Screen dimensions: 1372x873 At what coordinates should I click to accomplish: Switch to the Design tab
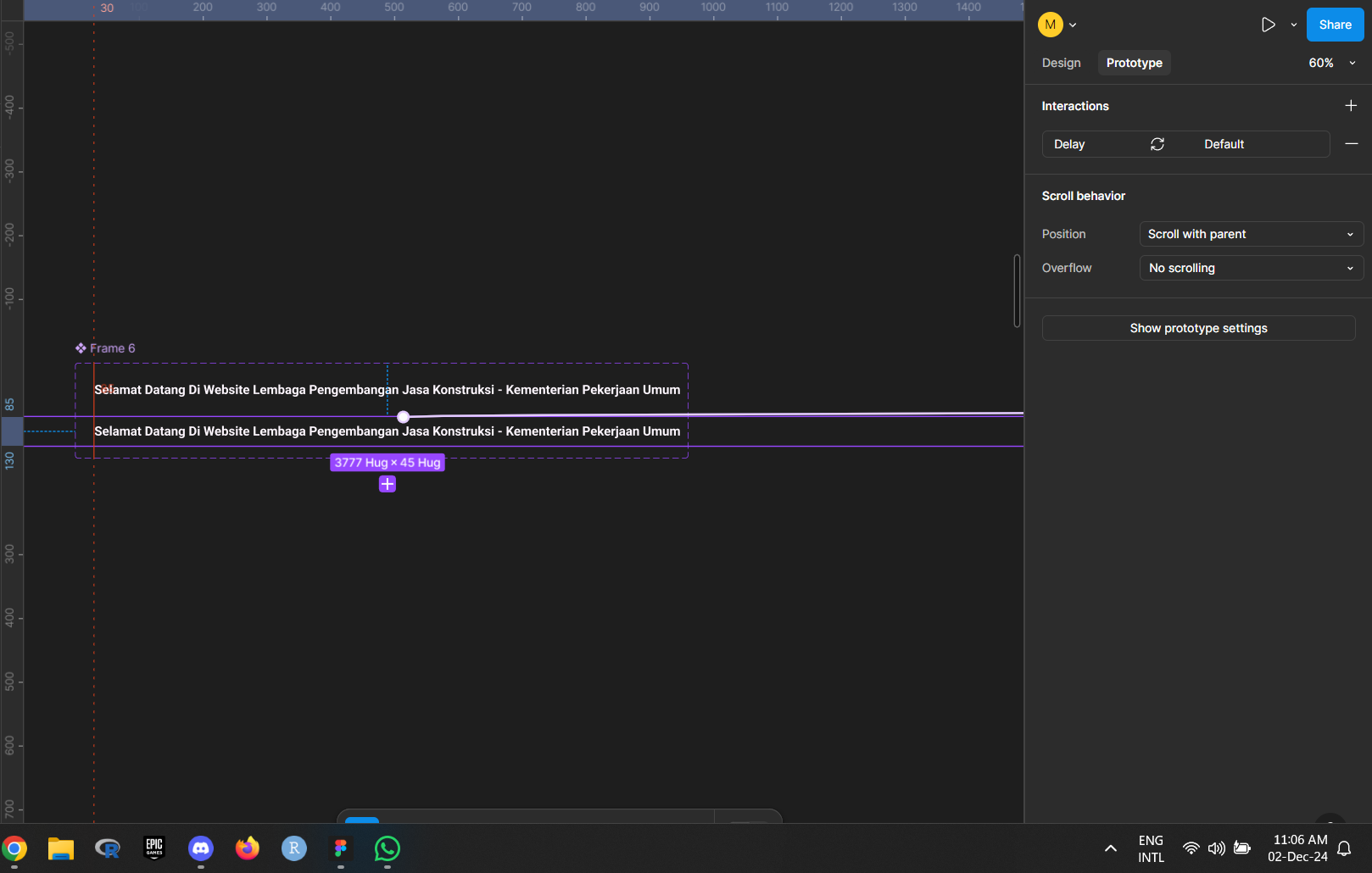pos(1061,63)
